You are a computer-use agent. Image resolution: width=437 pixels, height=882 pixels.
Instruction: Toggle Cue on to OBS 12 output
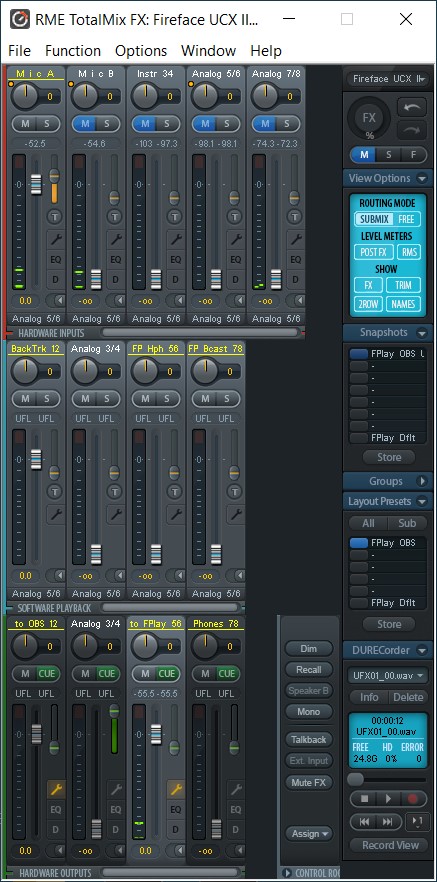tap(47, 673)
